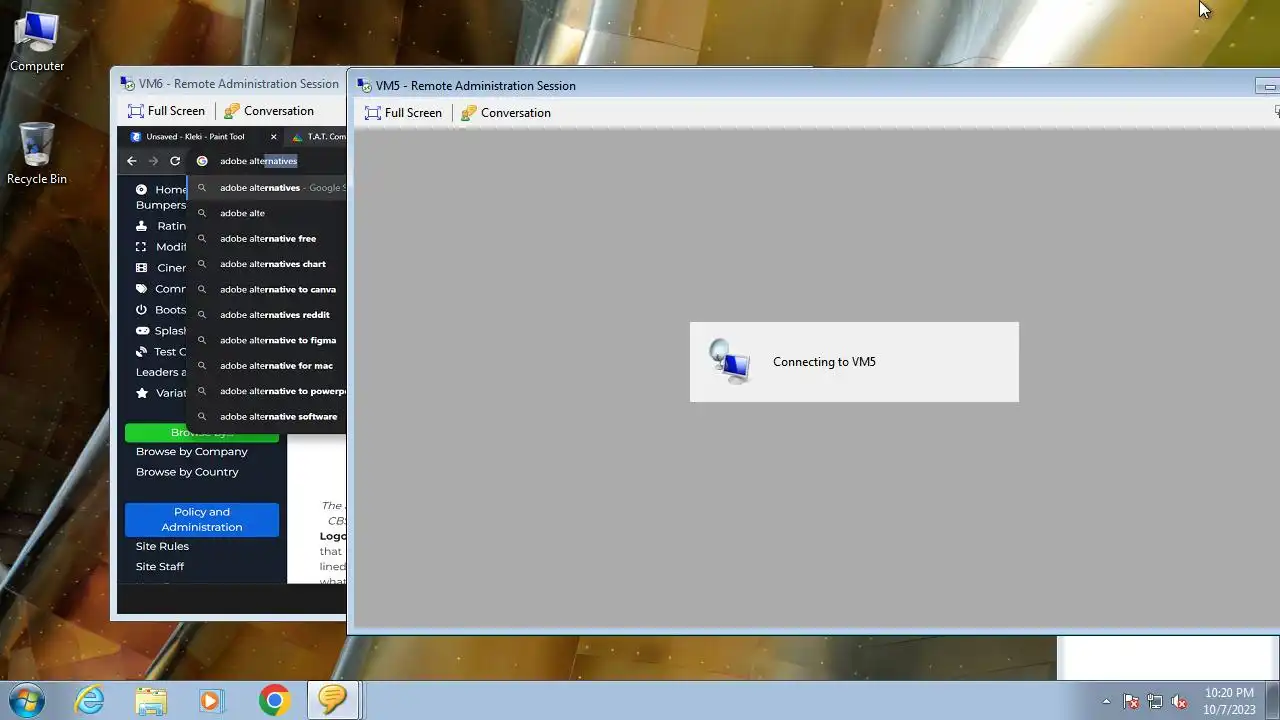Click Home icon in site sidebar
1280x720 pixels.
pyautogui.click(x=142, y=190)
